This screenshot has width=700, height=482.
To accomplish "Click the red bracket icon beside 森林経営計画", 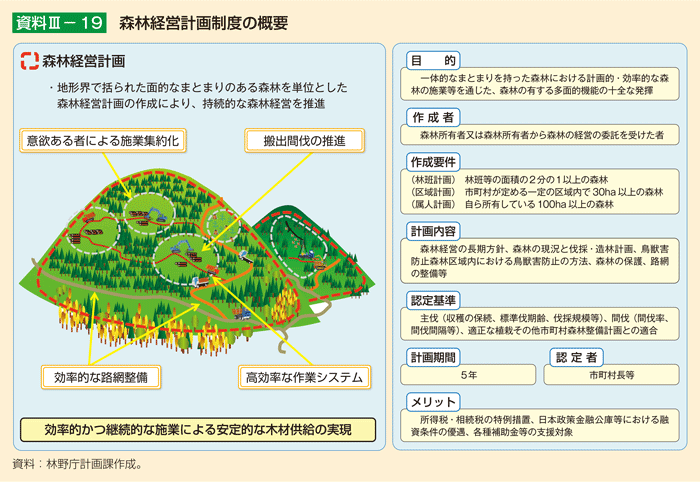I will [x=30, y=61].
